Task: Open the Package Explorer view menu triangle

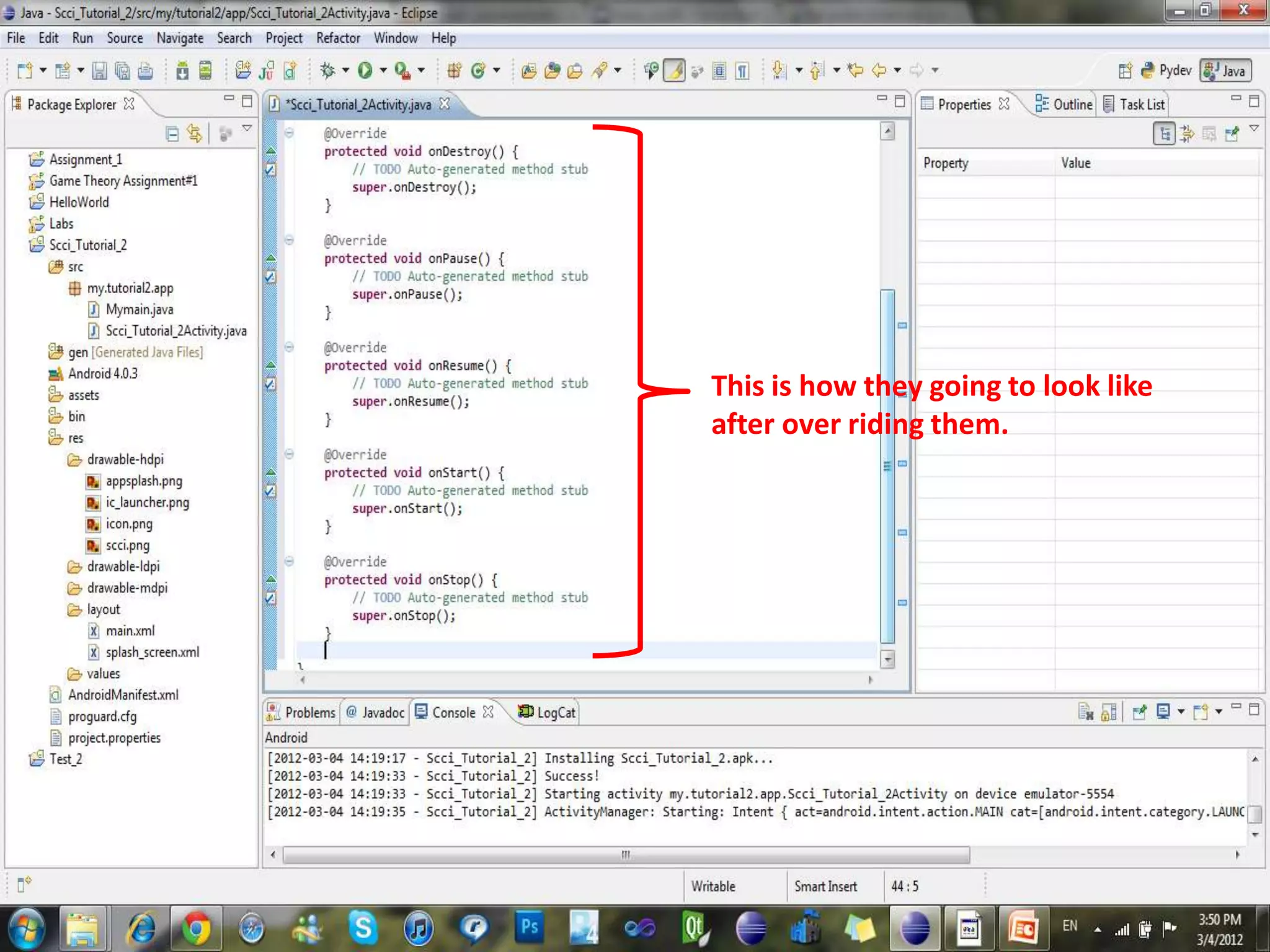Action: click(x=247, y=128)
